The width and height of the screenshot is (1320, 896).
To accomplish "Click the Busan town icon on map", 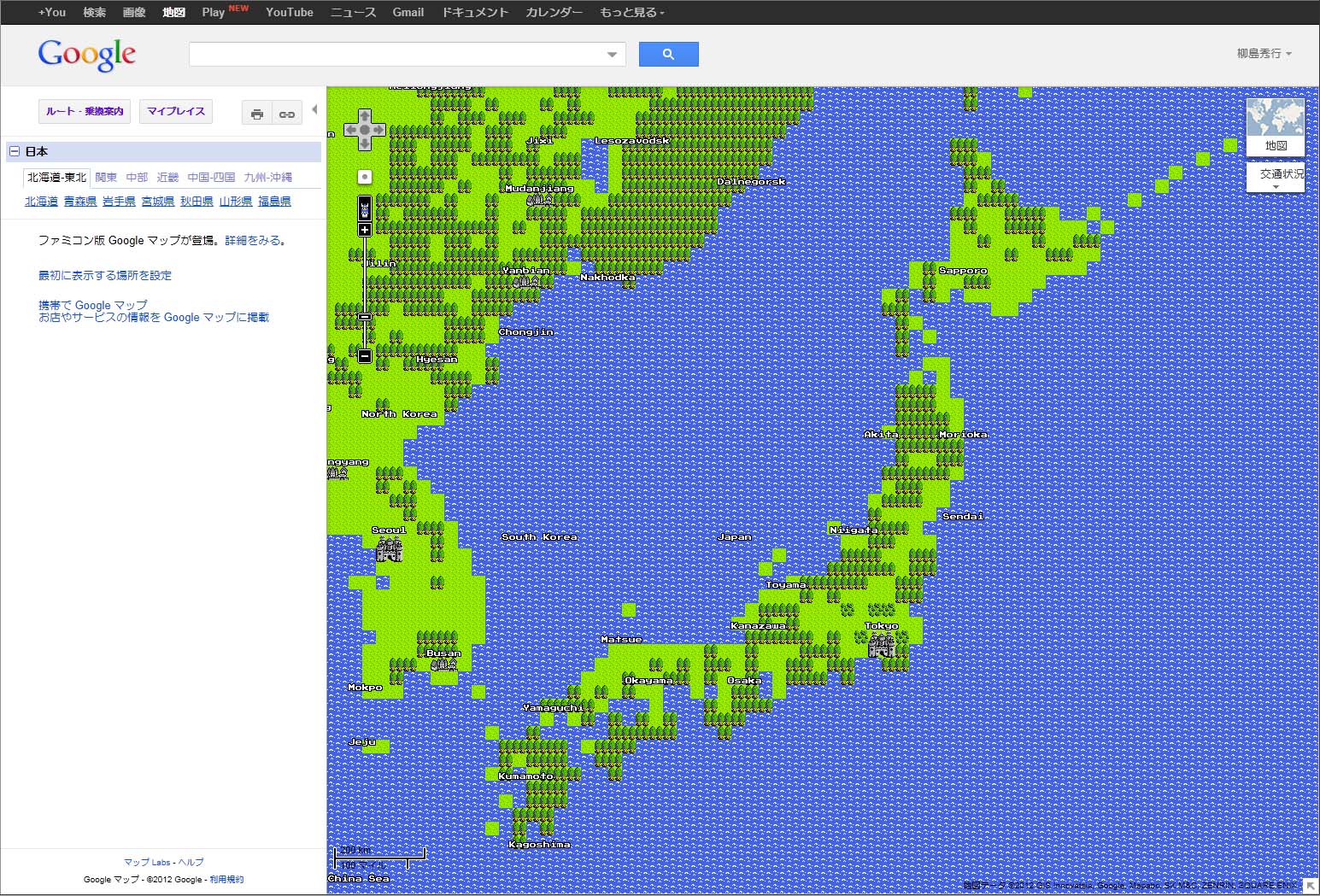I will [443, 665].
